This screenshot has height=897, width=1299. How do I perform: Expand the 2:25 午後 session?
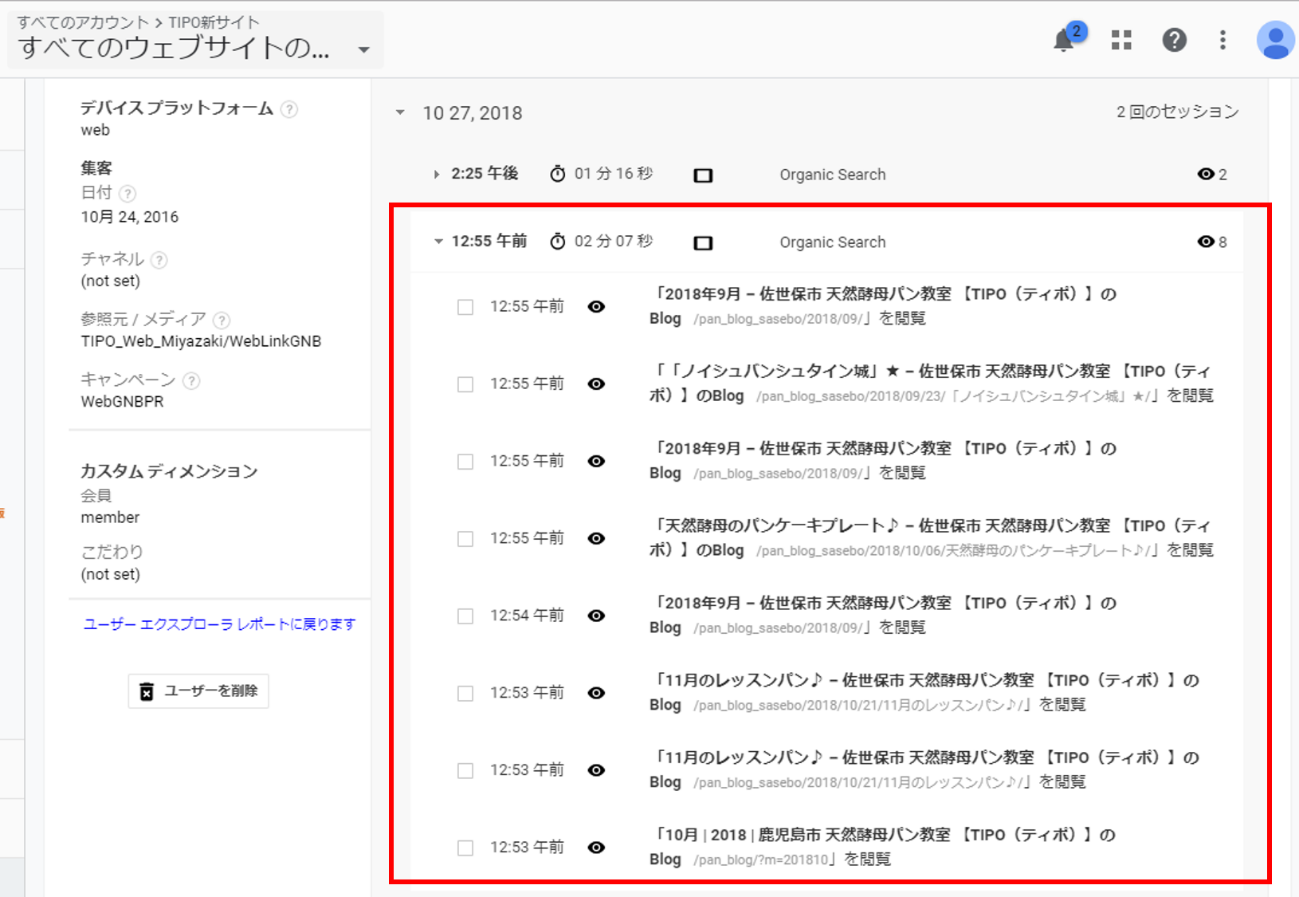tap(436, 175)
